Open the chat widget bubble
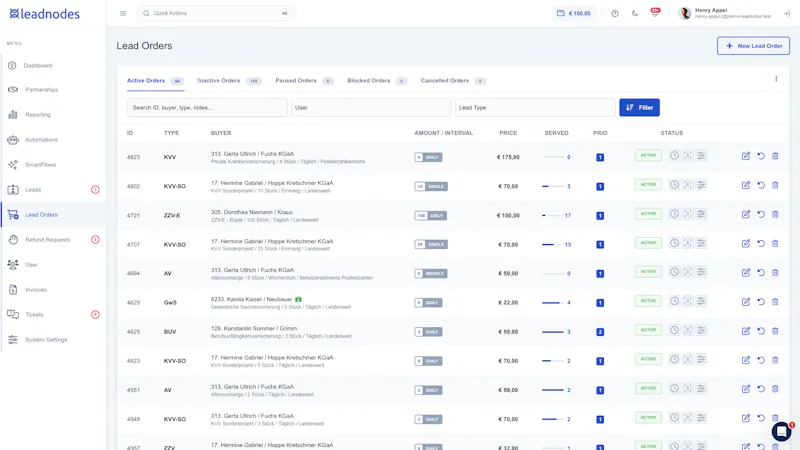Screen dimensions: 800x450 781,431
